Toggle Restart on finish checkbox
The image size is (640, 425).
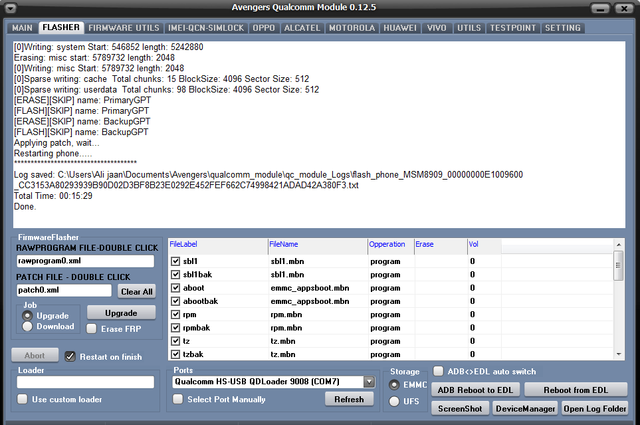point(70,356)
